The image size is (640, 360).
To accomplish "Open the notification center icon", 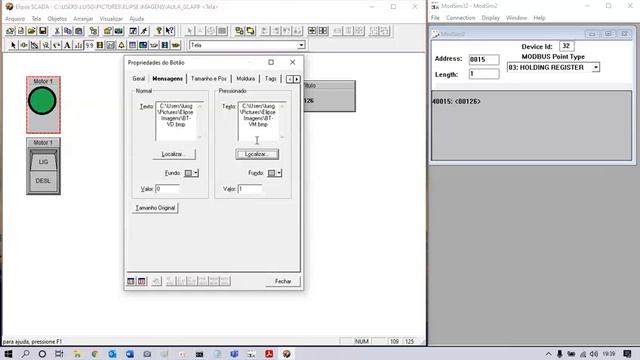I will click(x=627, y=354).
